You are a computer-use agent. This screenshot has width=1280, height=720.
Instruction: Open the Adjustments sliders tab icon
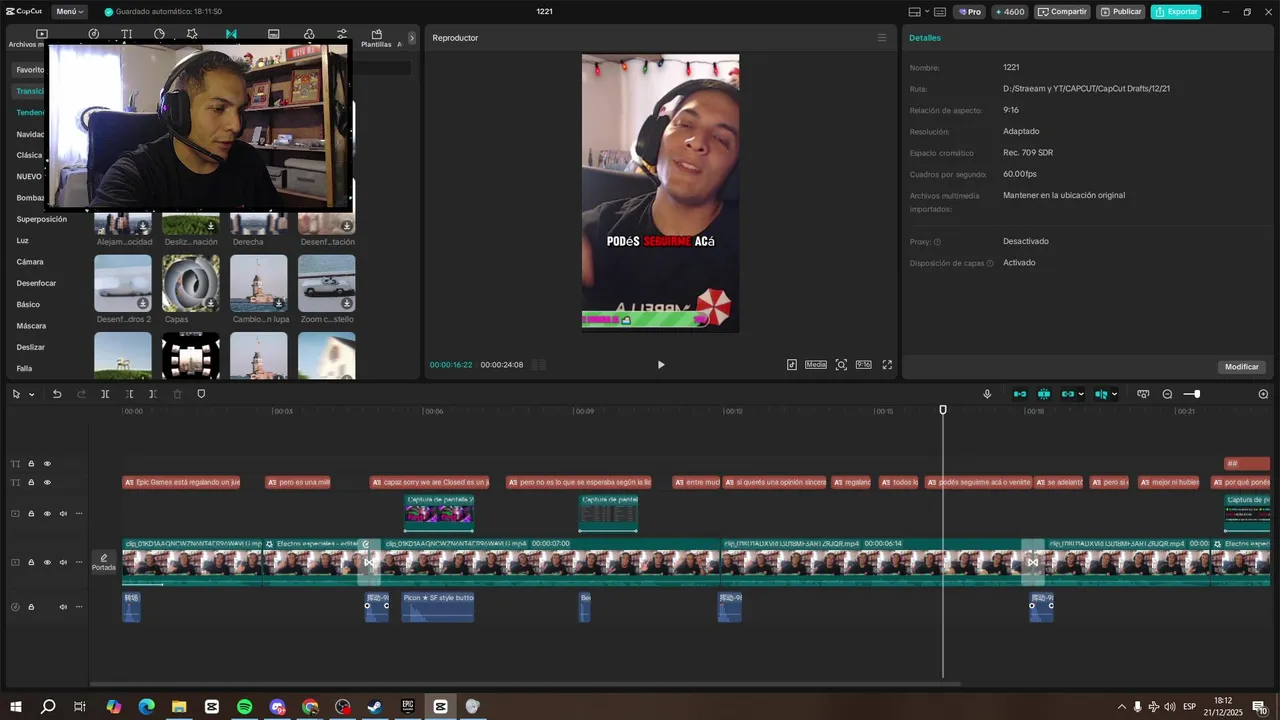click(x=342, y=34)
